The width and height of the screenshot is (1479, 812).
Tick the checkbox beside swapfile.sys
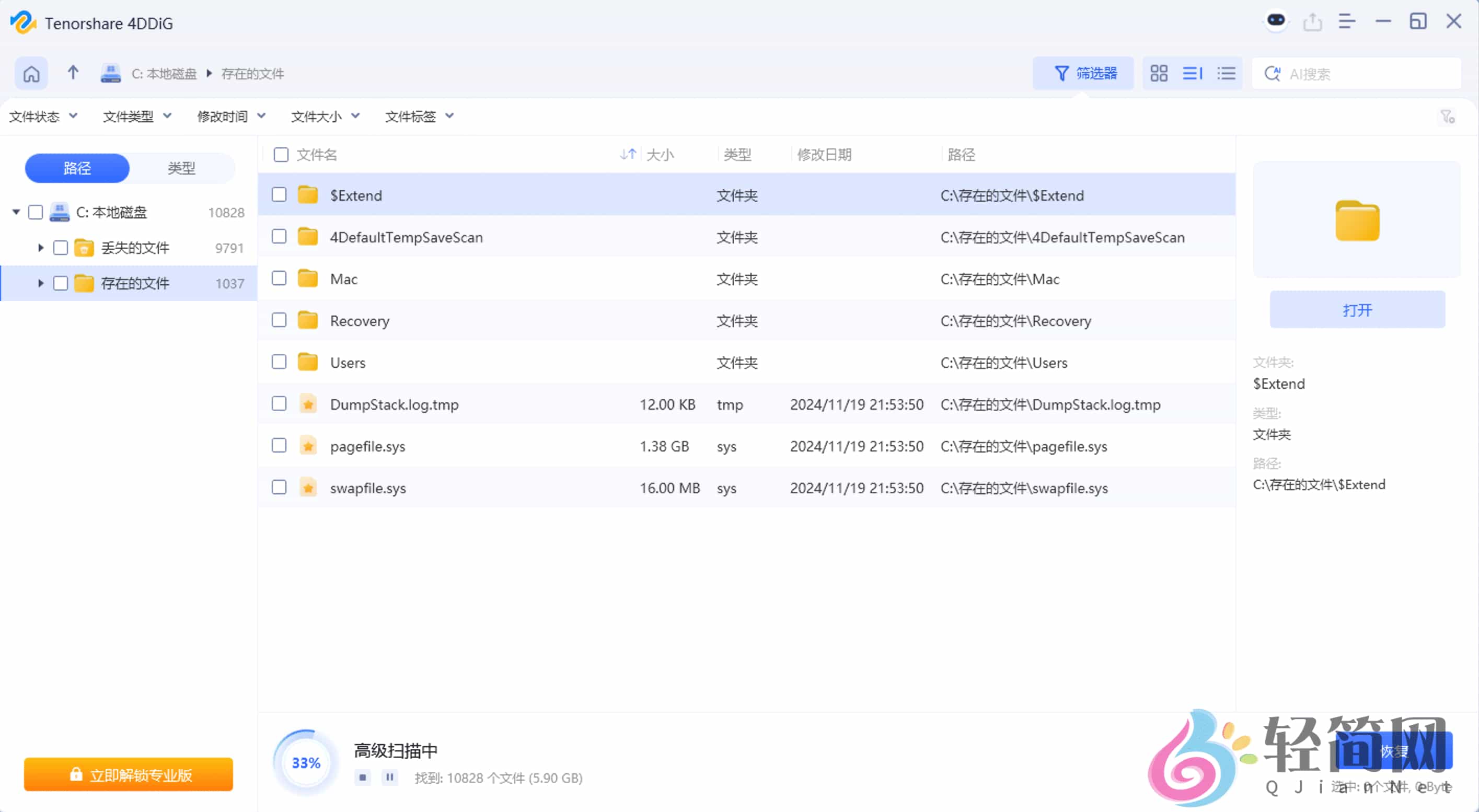click(x=279, y=487)
